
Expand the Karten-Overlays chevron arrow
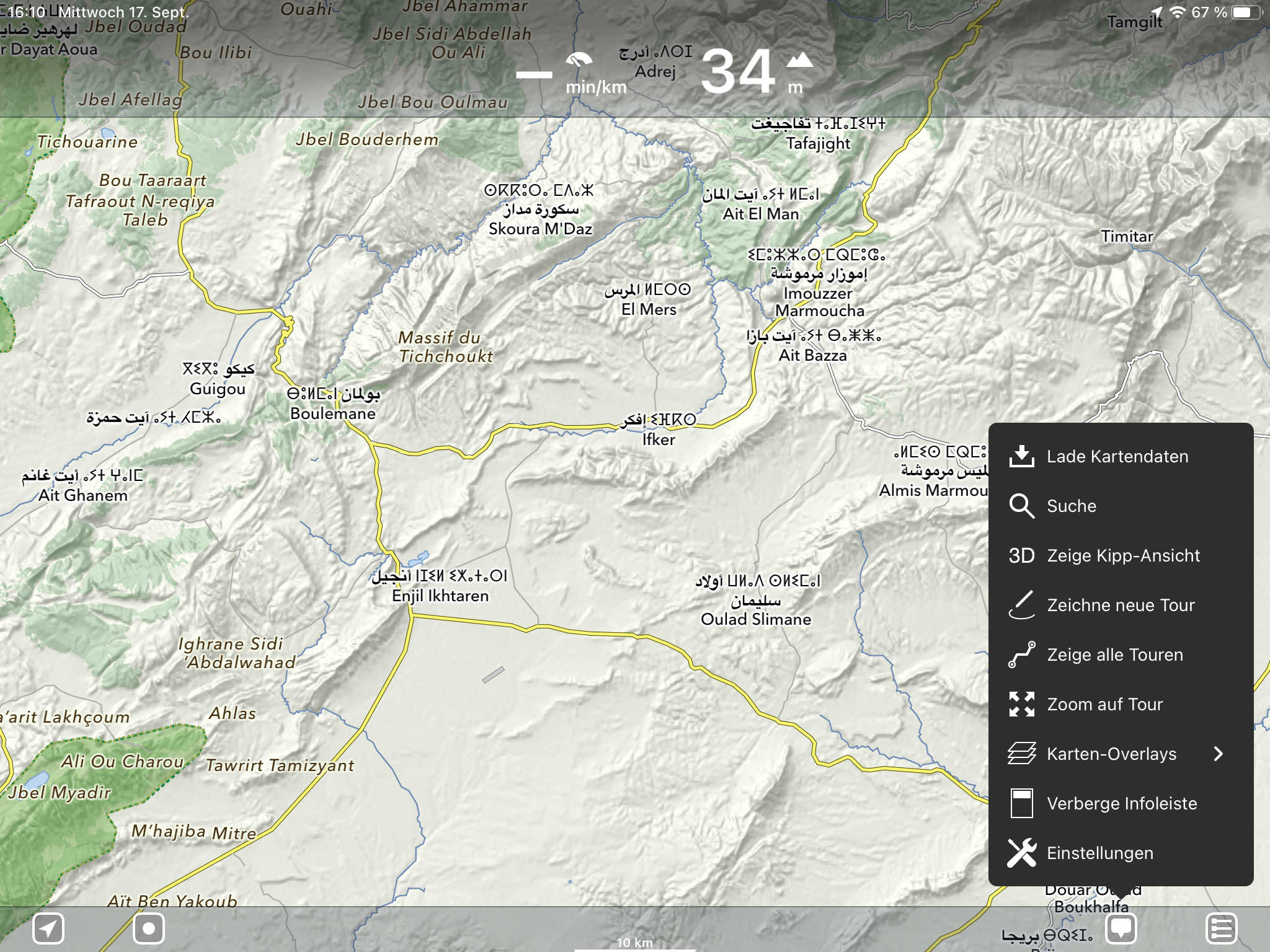(1219, 754)
